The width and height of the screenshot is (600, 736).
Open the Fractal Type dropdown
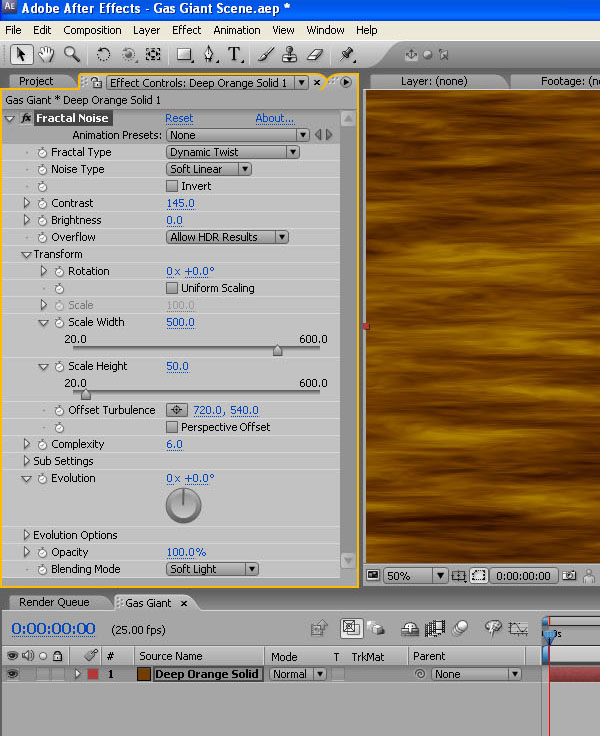(232, 152)
